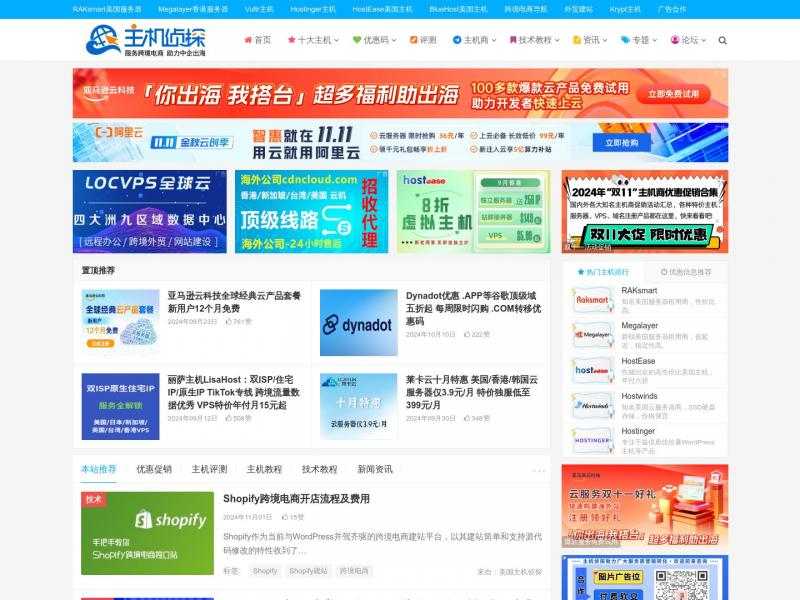800x600 pixels.
Task: Click the Hostwinds logo icon
Action: tap(592, 406)
